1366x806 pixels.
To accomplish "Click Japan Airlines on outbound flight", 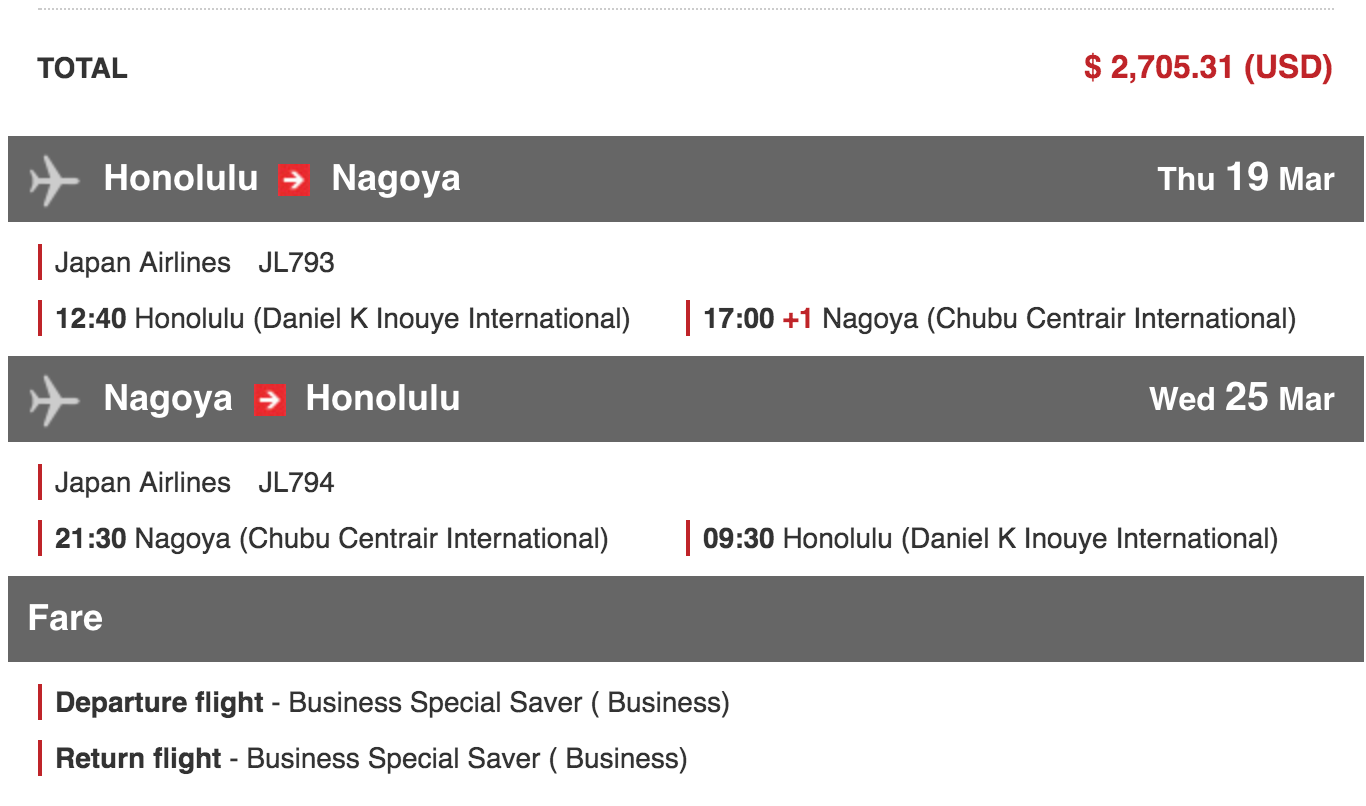I will (x=142, y=263).
